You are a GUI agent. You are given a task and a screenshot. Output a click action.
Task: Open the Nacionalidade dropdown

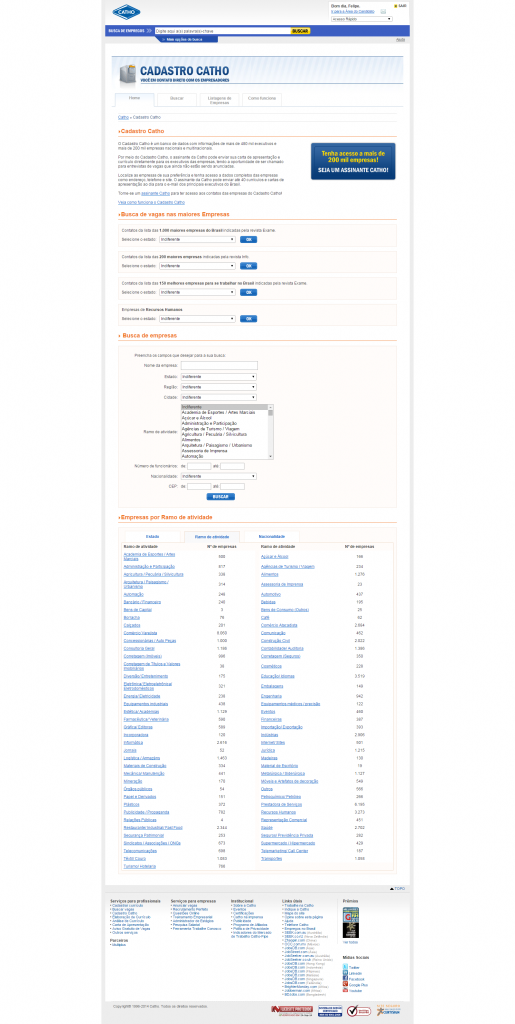[218, 477]
